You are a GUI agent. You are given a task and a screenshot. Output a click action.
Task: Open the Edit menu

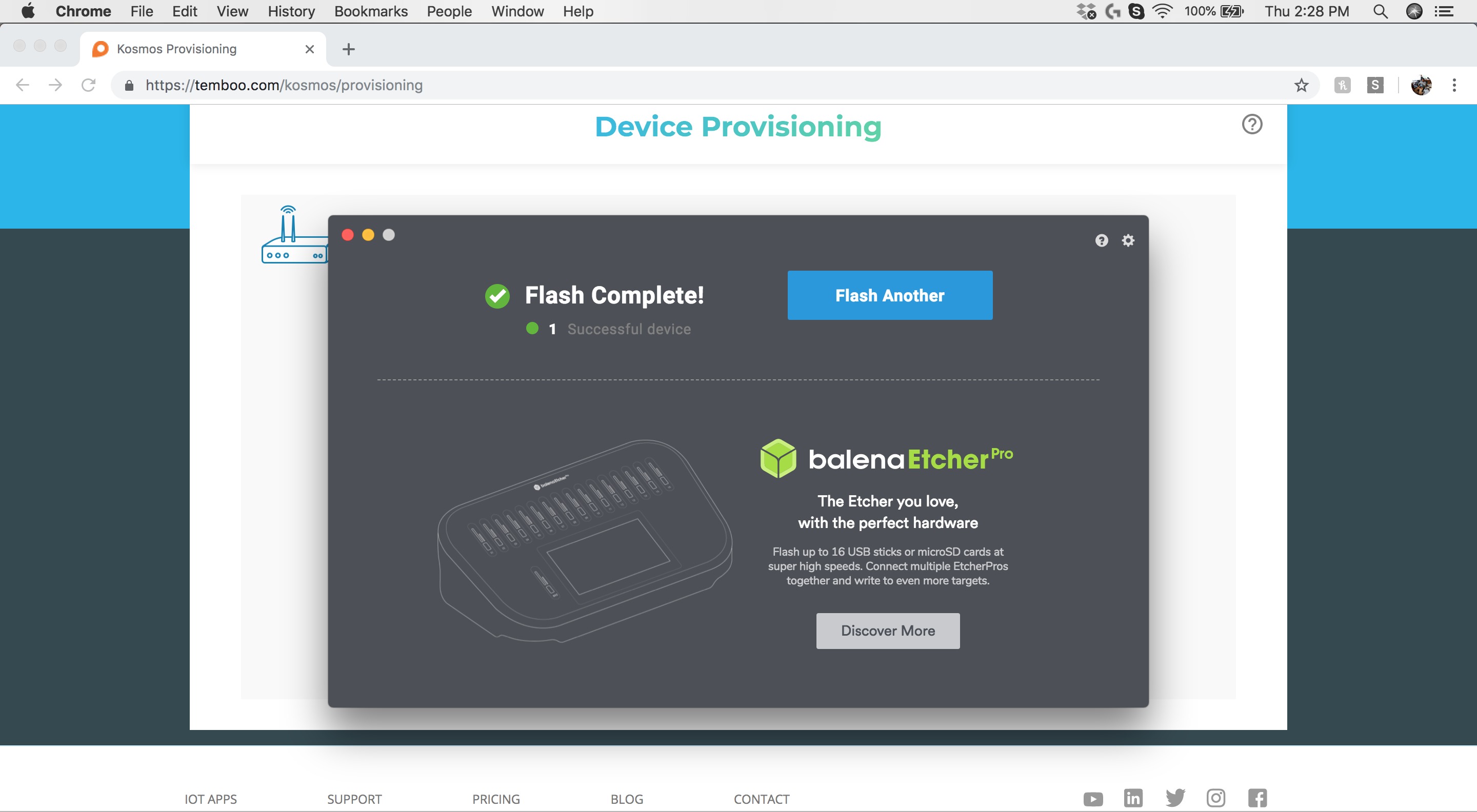(185, 11)
